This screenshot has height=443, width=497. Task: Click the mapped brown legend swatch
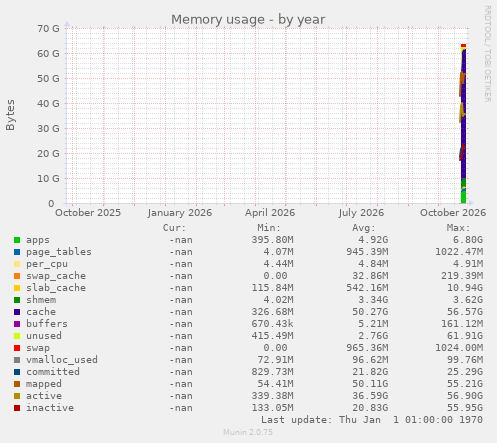click(x=17, y=384)
